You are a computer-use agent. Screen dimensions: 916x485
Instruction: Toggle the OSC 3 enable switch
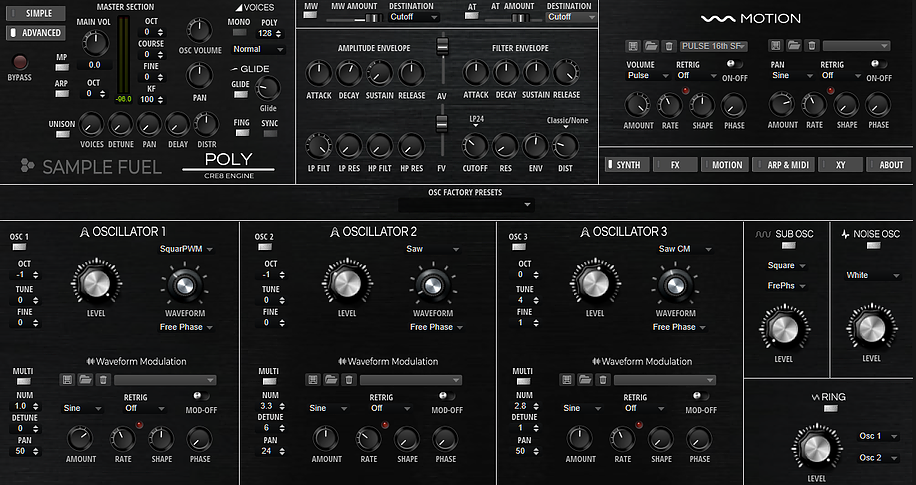(518, 247)
